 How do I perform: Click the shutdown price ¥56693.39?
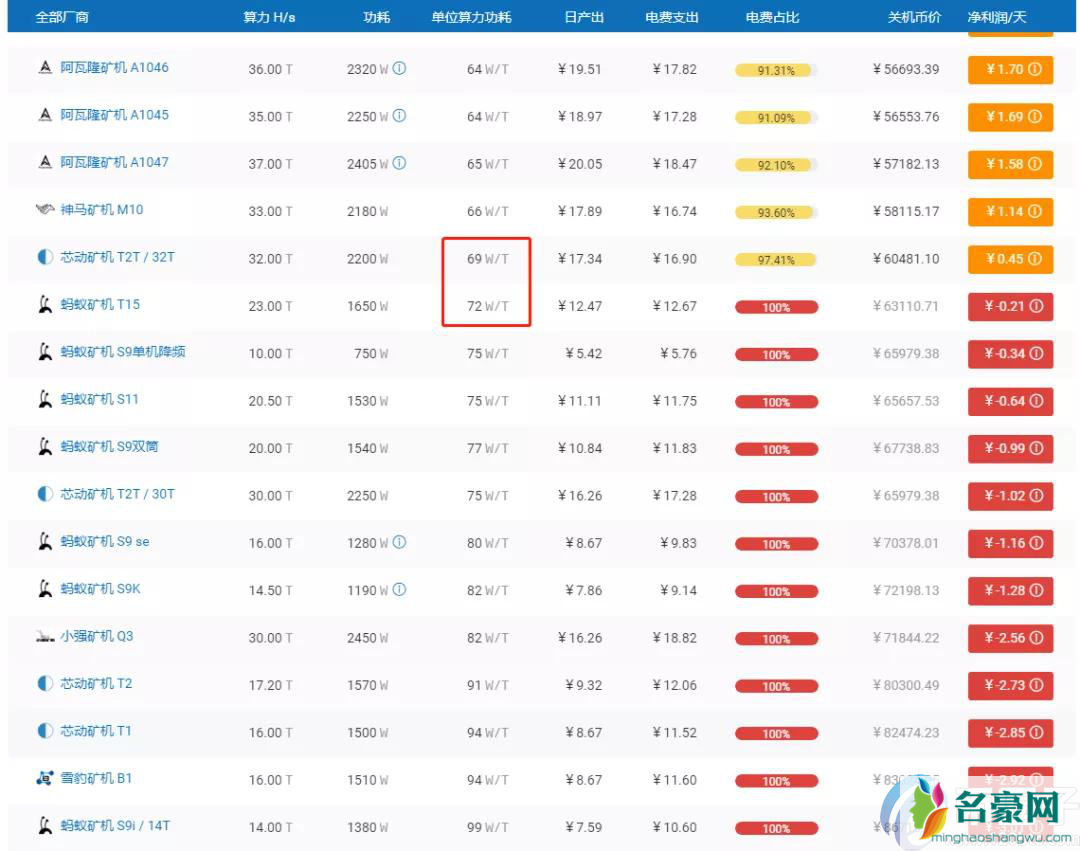tap(906, 69)
